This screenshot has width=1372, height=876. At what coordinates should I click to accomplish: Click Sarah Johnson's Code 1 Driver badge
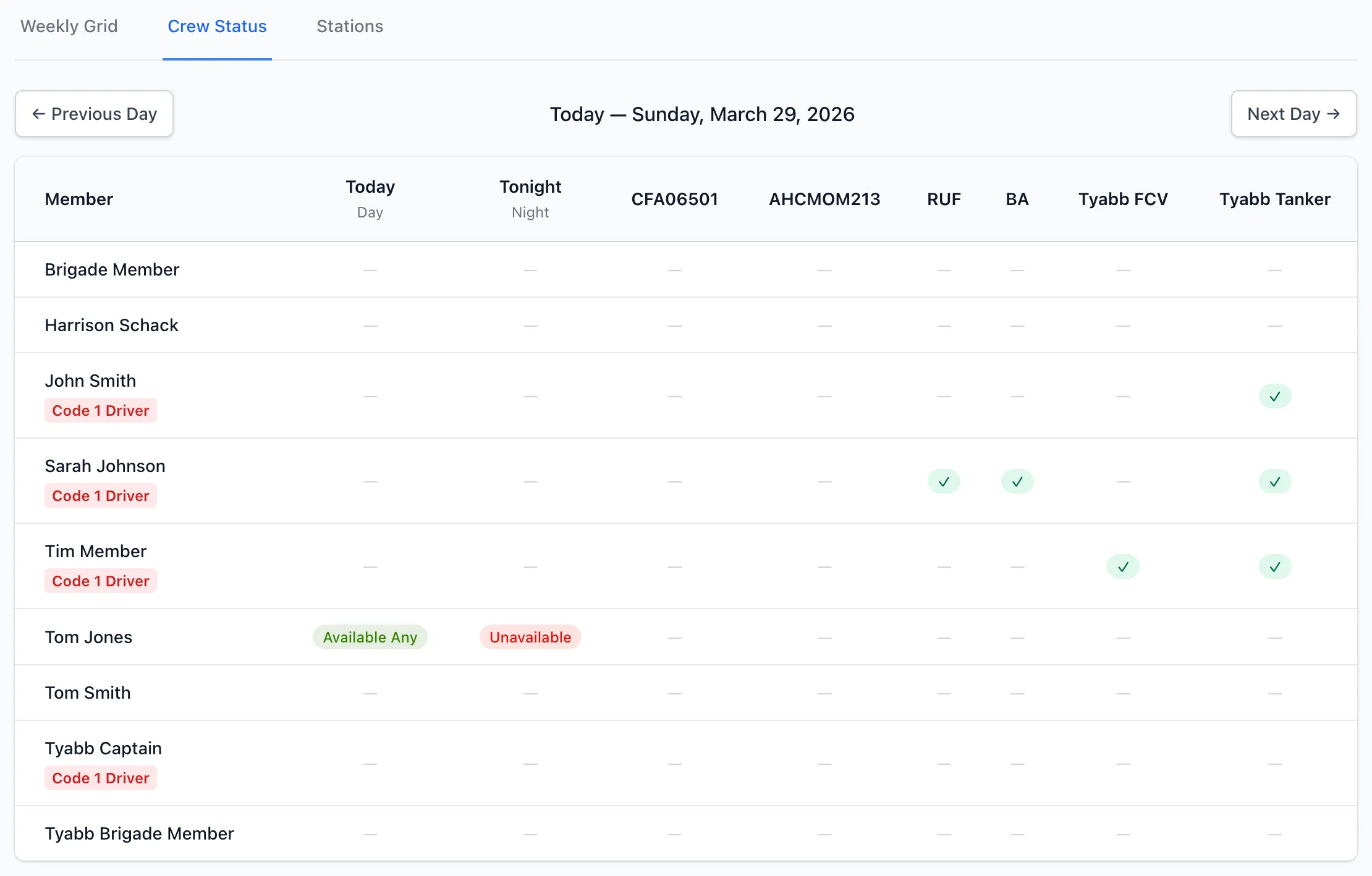click(x=101, y=495)
